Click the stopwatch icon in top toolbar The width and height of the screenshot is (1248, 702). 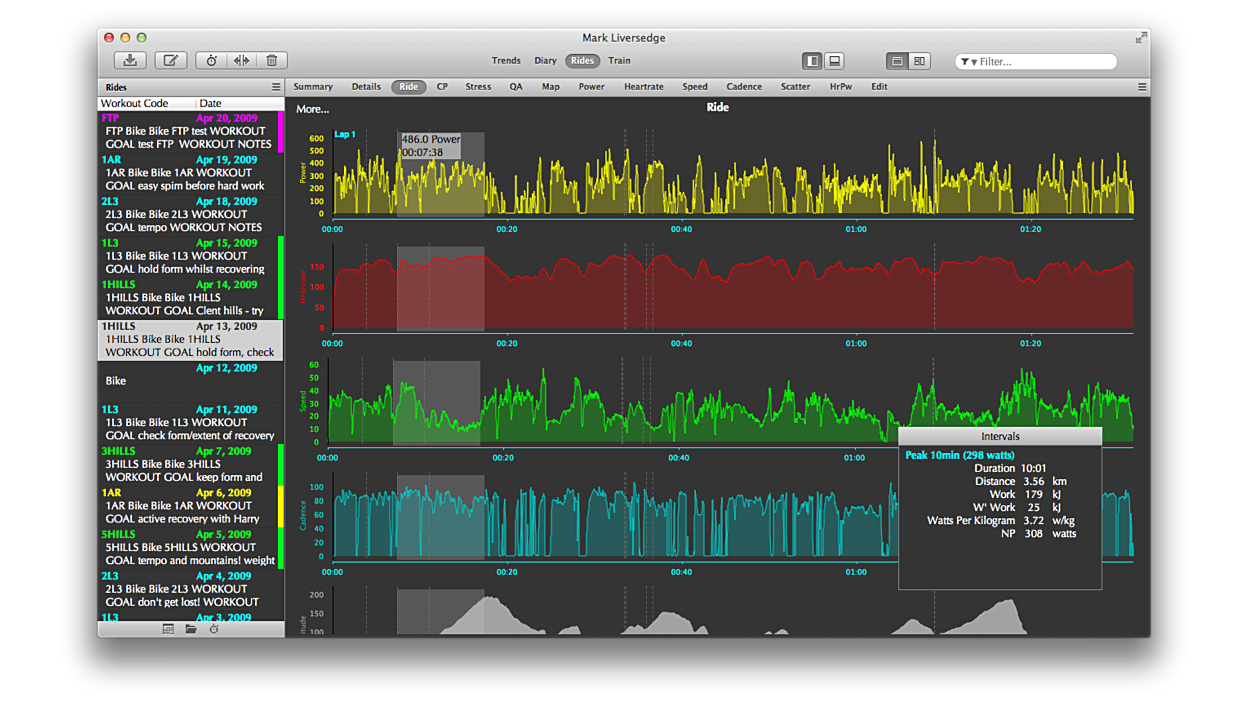pos(212,61)
